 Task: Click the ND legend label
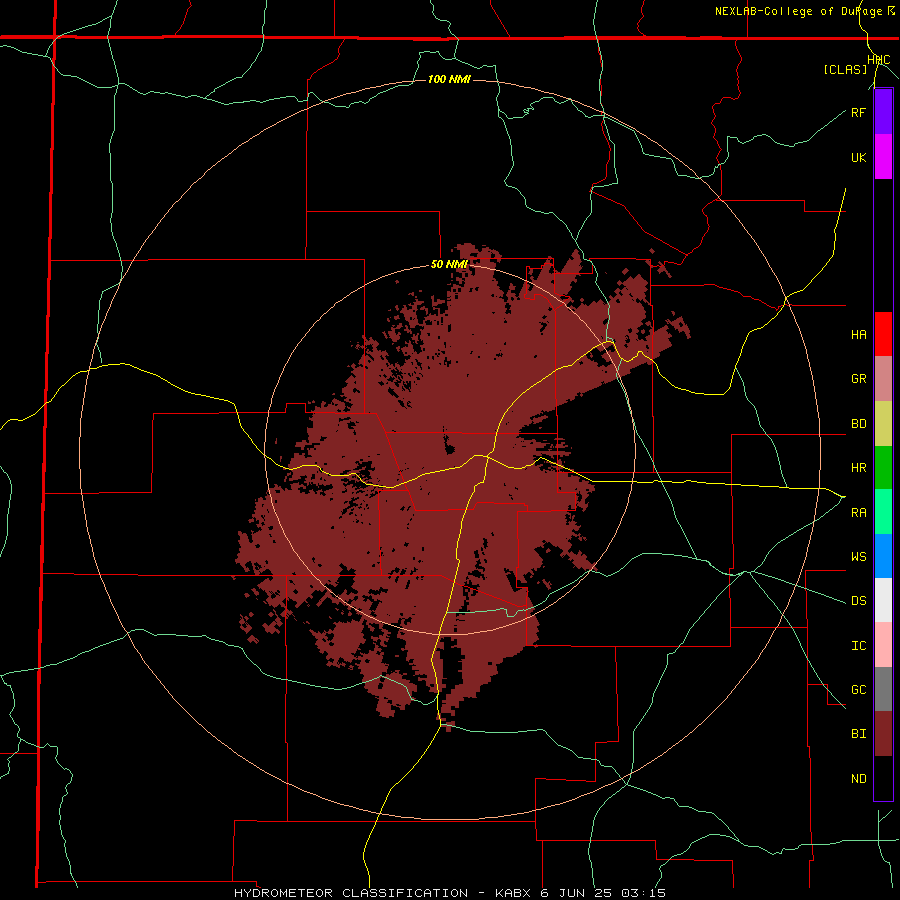coord(858,778)
